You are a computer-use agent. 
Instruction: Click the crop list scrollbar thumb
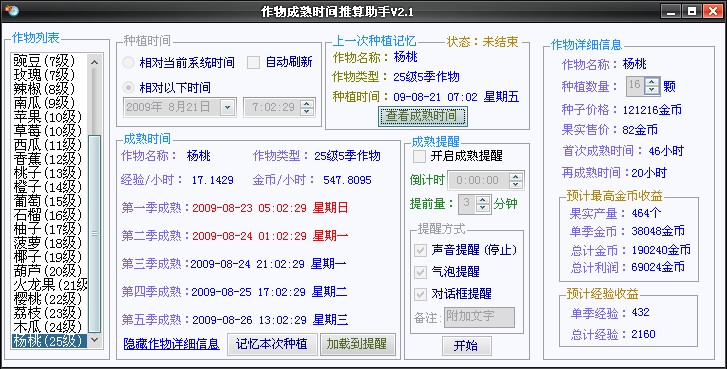point(95,234)
